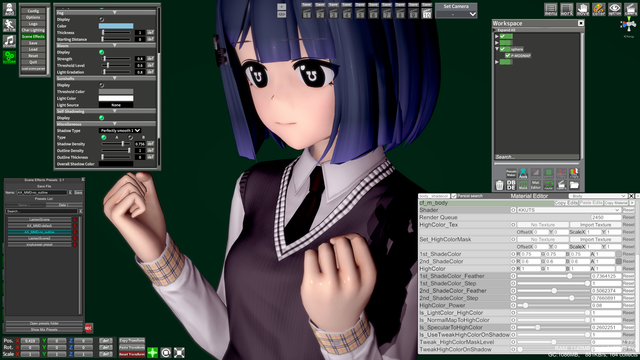Click the route arrow icon in Workspace
The image size is (640, 360).
(549, 185)
